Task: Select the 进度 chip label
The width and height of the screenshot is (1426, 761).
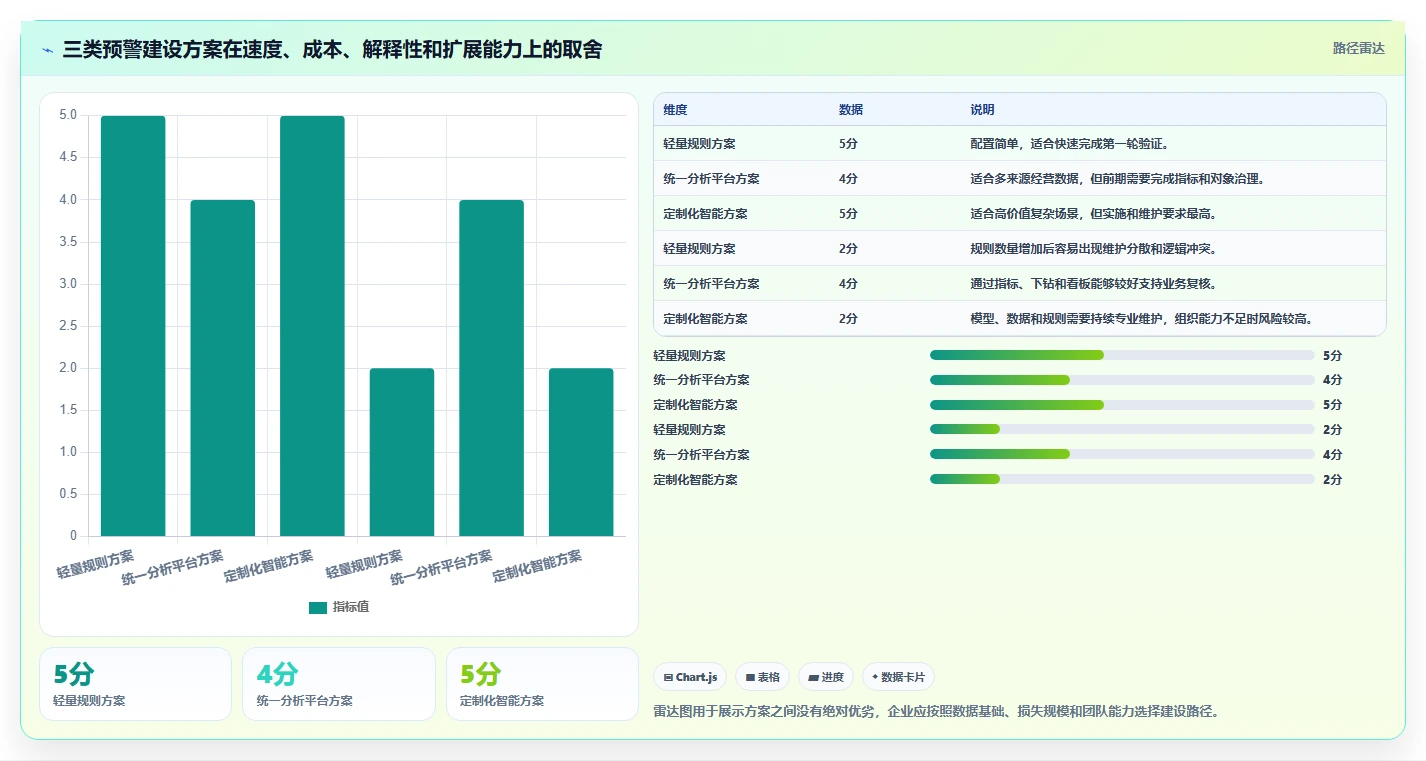Action: pyautogui.click(x=833, y=677)
